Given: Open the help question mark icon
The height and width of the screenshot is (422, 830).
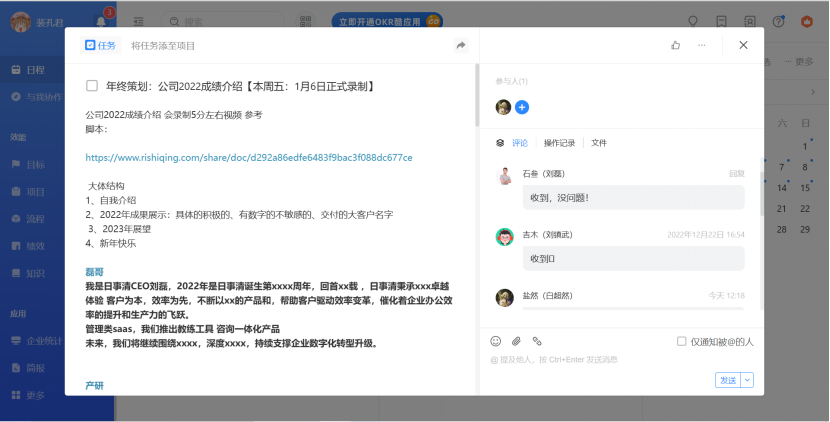Looking at the screenshot, I should 778,22.
